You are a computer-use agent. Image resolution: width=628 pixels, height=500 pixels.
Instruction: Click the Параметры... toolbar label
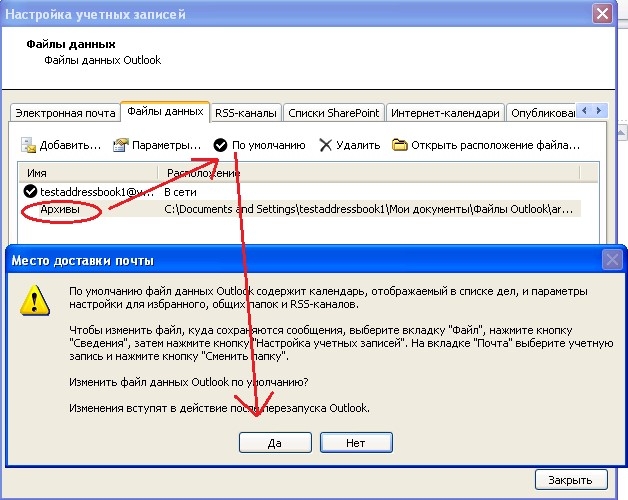(x=166, y=145)
